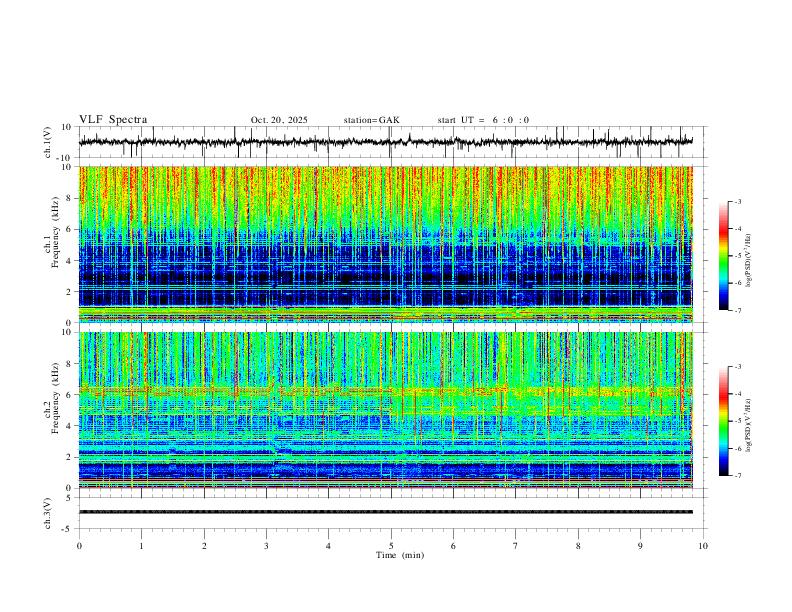Image resolution: width=792 pixels, height=612 pixels.
Task: Click the ch.3 black voltage trace band
Action: [x=386, y=512]
